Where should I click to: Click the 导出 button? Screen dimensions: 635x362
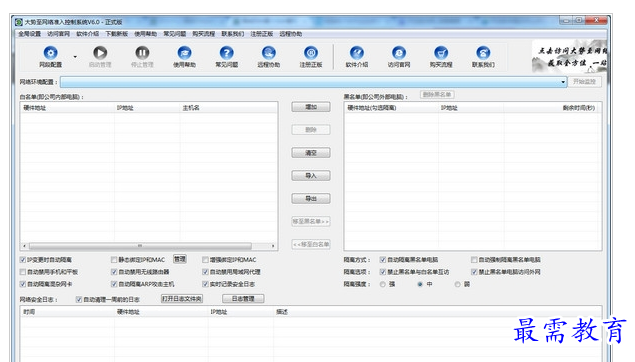(x=311, y=198)
